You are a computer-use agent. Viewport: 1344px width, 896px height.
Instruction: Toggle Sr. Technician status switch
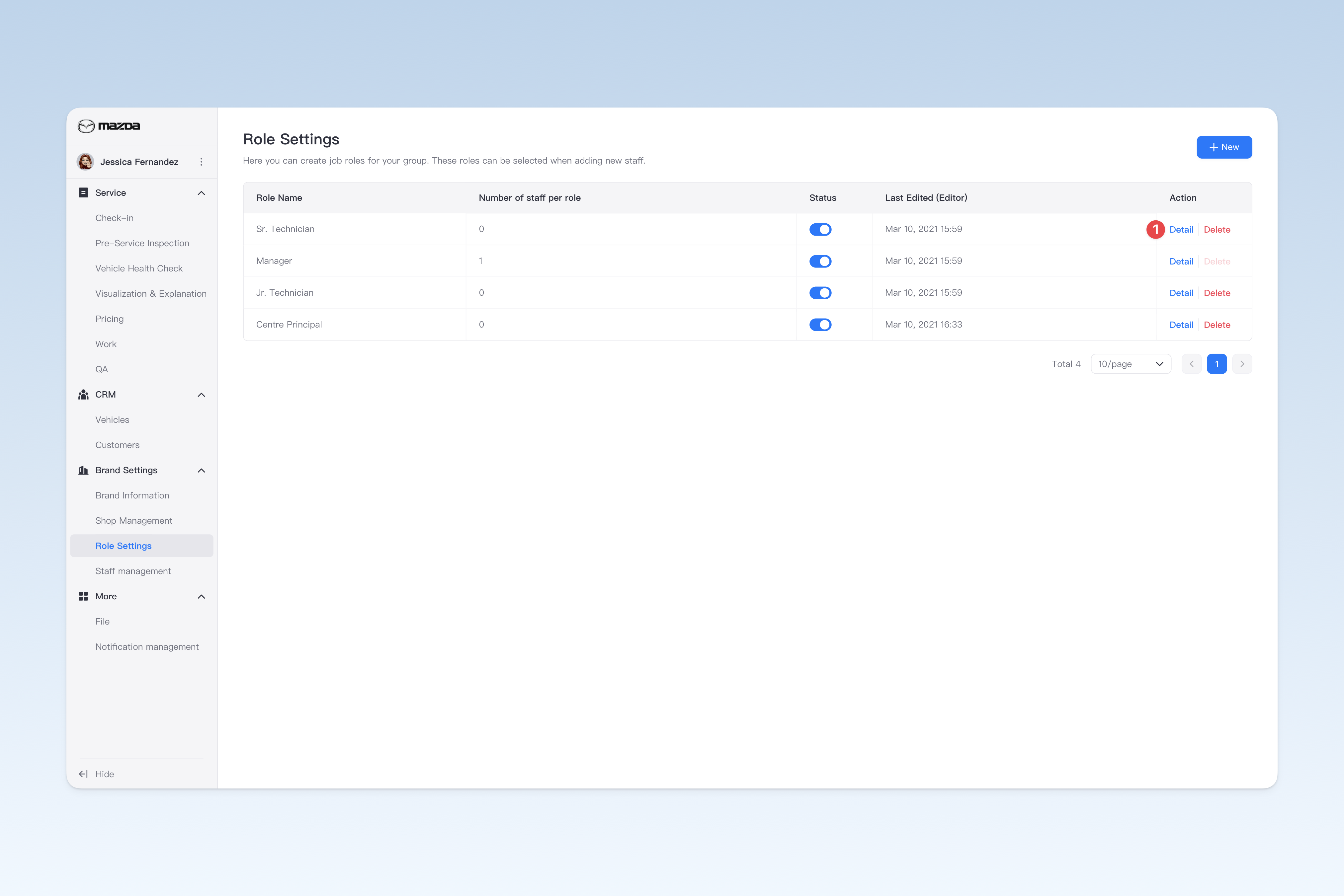[820, 229]
